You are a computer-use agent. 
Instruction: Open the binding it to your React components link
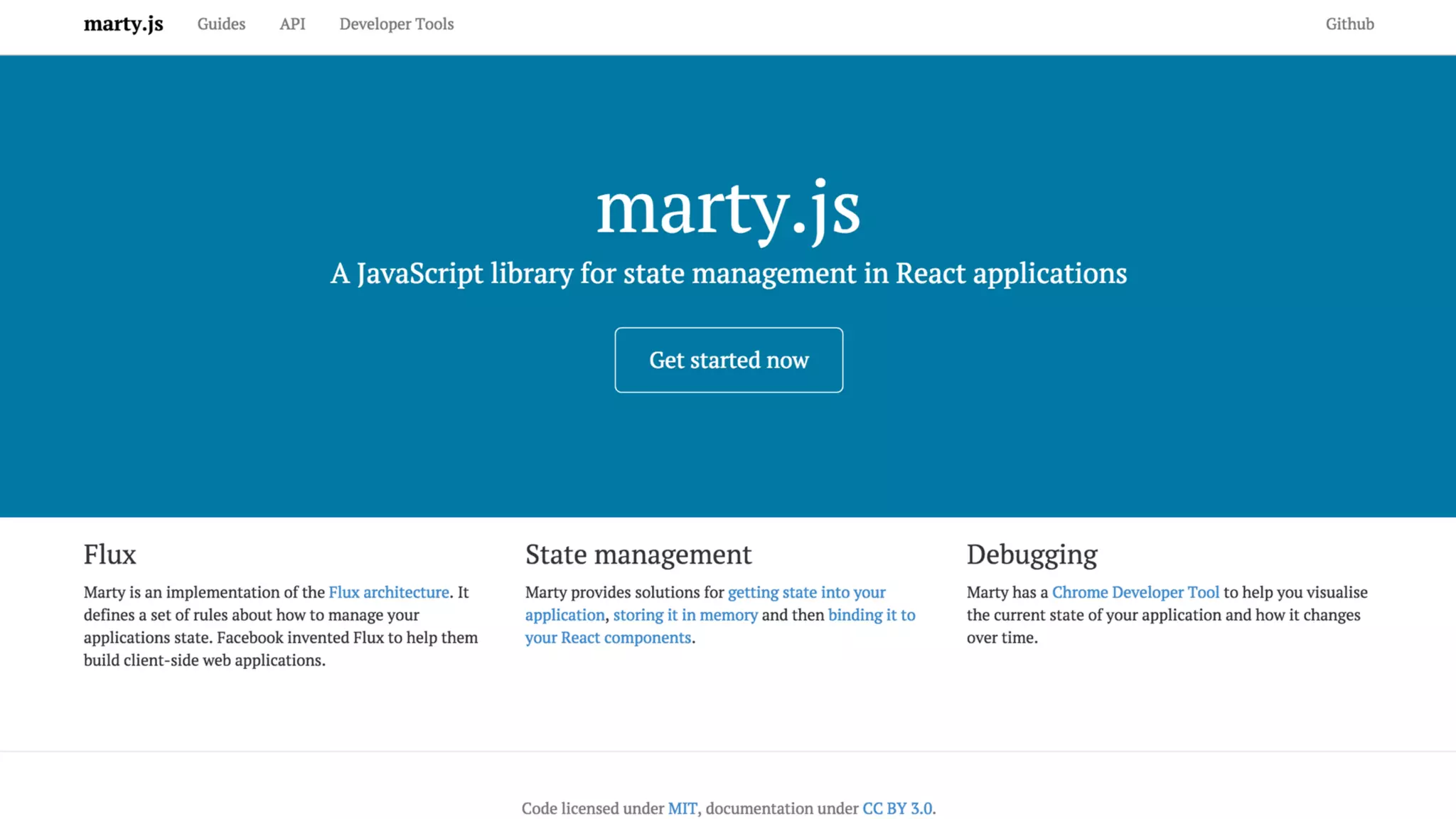point(871,615)
